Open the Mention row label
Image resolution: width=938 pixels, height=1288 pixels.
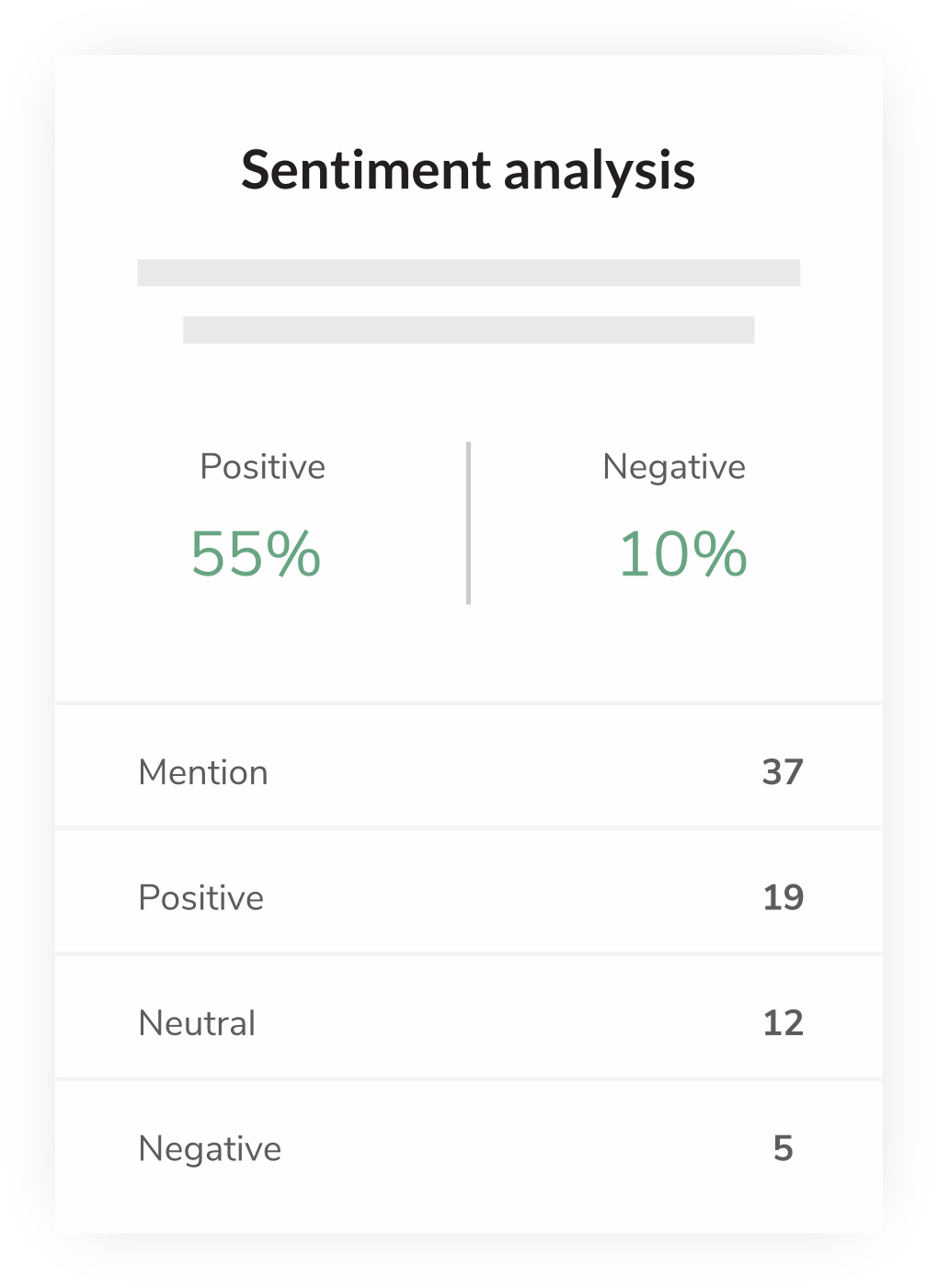(203, 773)
